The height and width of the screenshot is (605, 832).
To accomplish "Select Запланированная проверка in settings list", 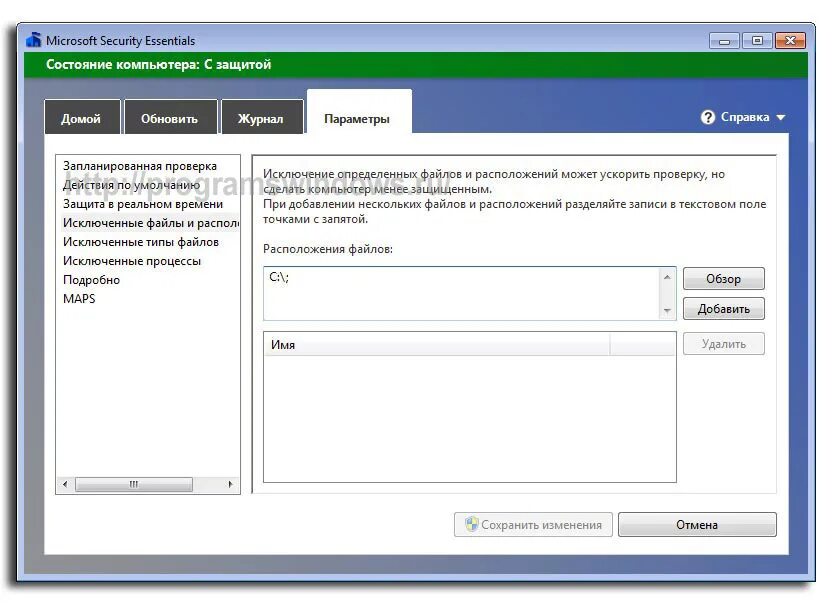I will point(140,166).
